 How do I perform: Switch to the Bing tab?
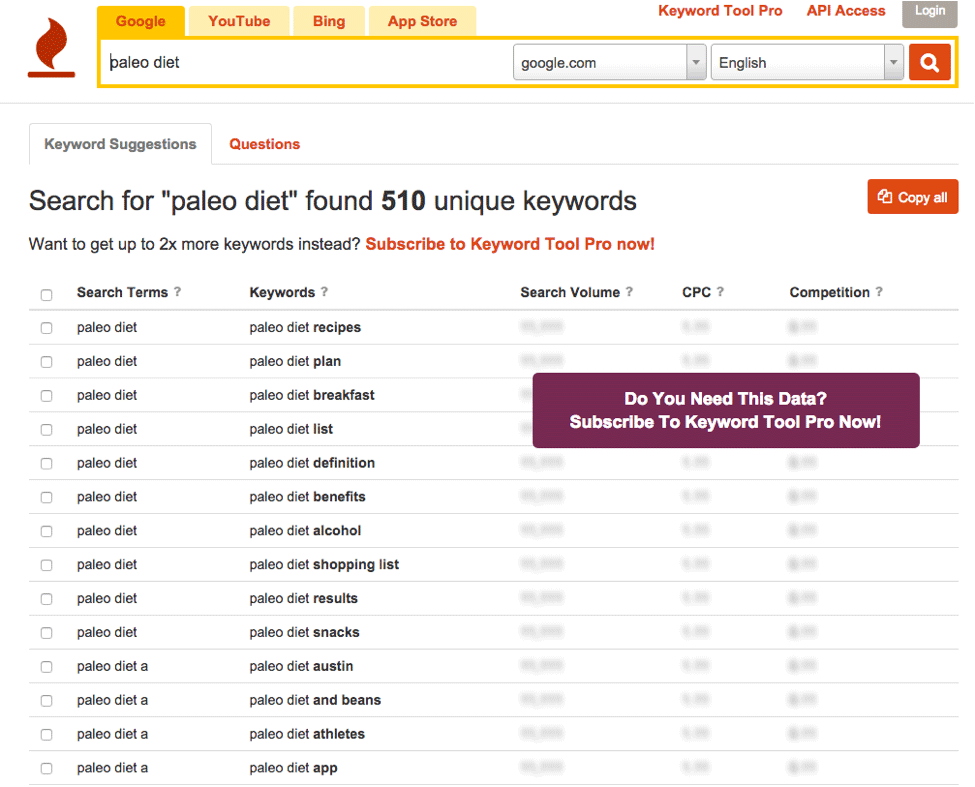[329, 21]
